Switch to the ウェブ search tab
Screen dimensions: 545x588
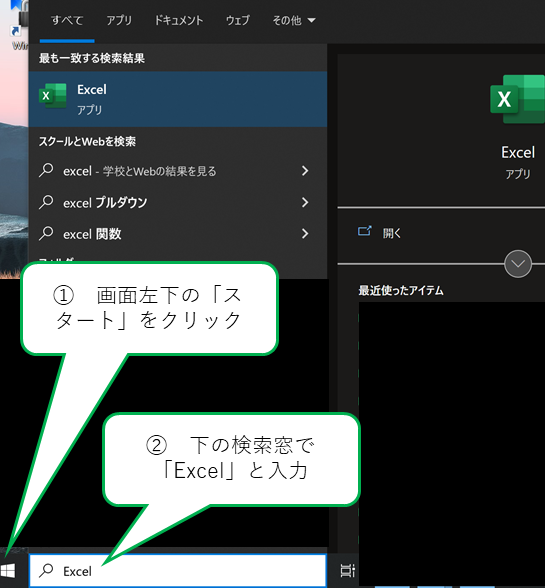pyautogui.click(x=237, y=20)
